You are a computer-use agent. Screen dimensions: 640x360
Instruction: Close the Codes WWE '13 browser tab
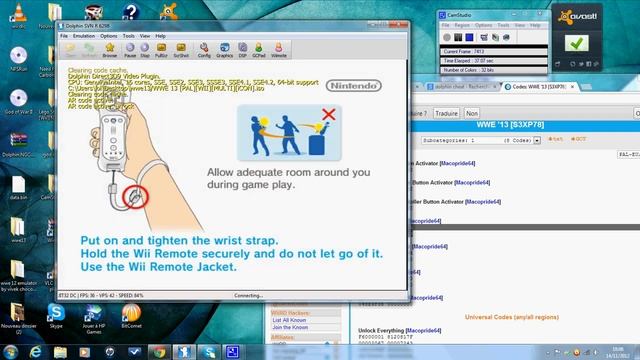572,87
